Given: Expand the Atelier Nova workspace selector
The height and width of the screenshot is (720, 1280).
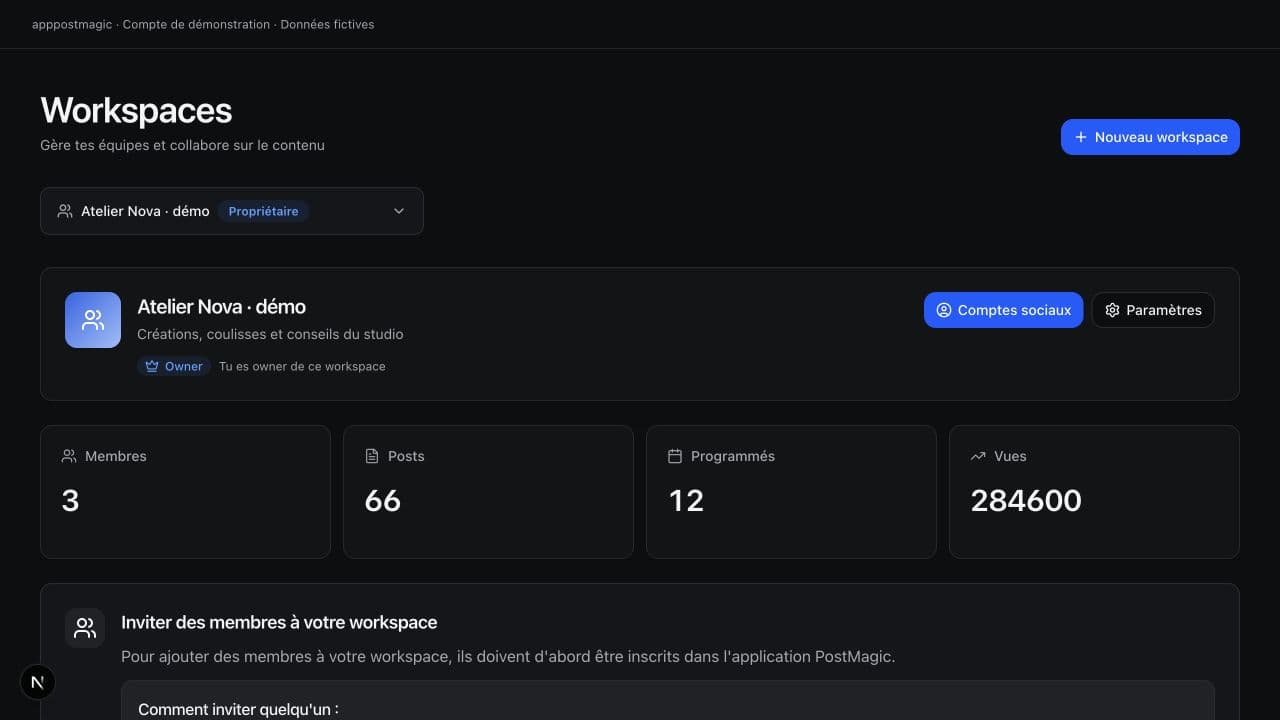Looking at the screenshot, I should [x=232, y=211].
